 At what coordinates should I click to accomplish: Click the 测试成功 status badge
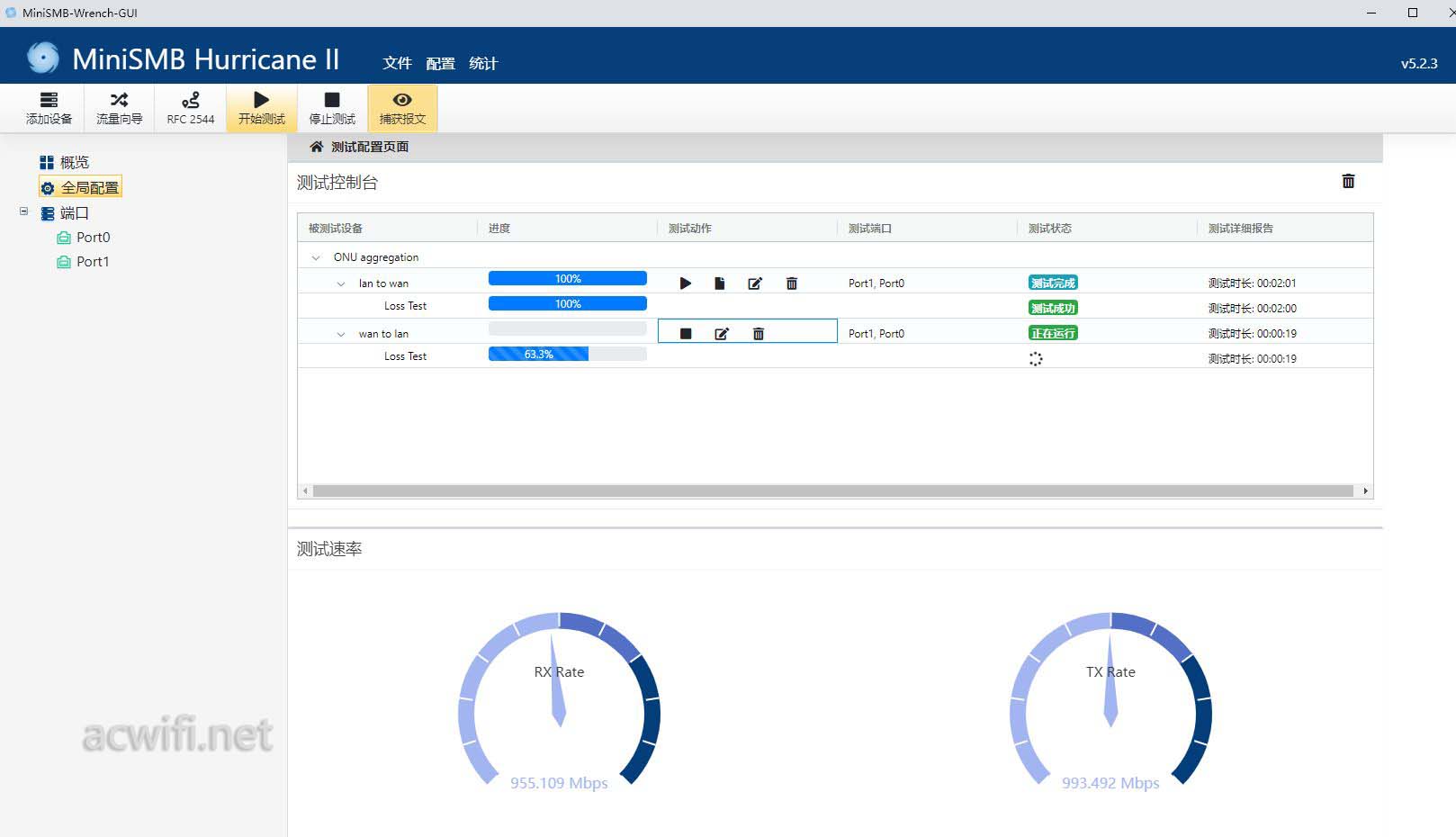click(1053, 308)
